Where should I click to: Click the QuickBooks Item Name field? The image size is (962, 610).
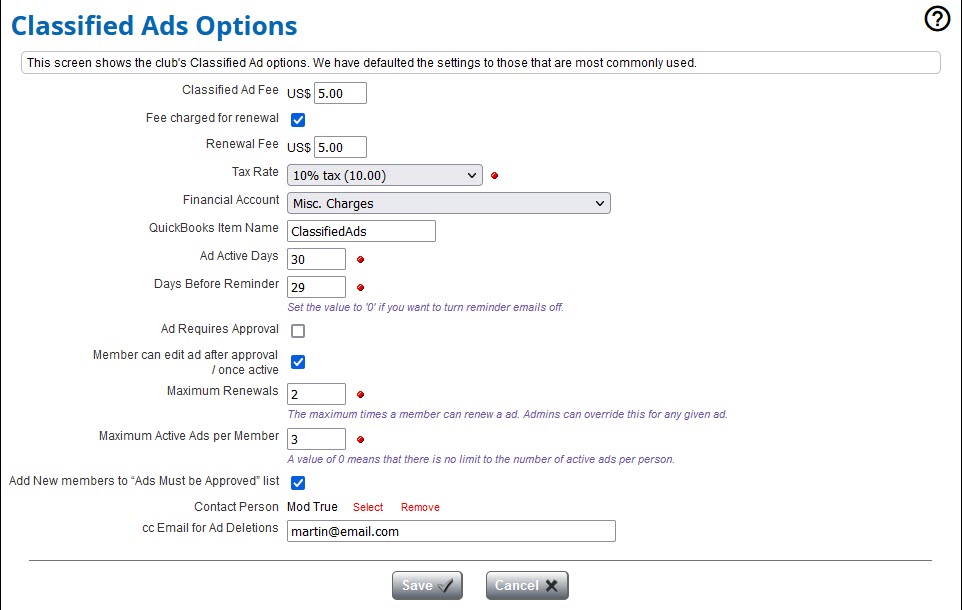click(361, 231)
